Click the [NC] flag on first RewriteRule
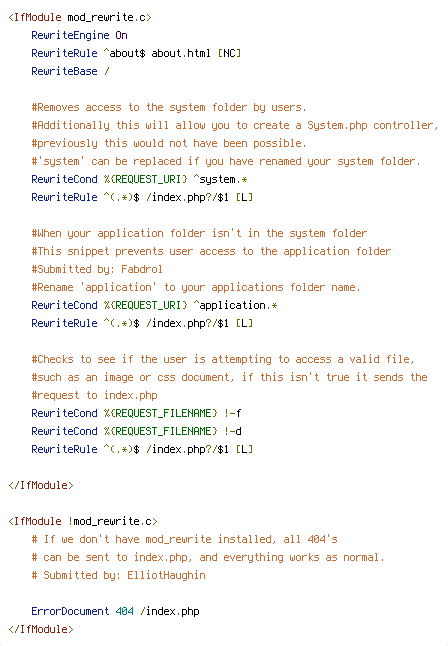 point(229,54)
